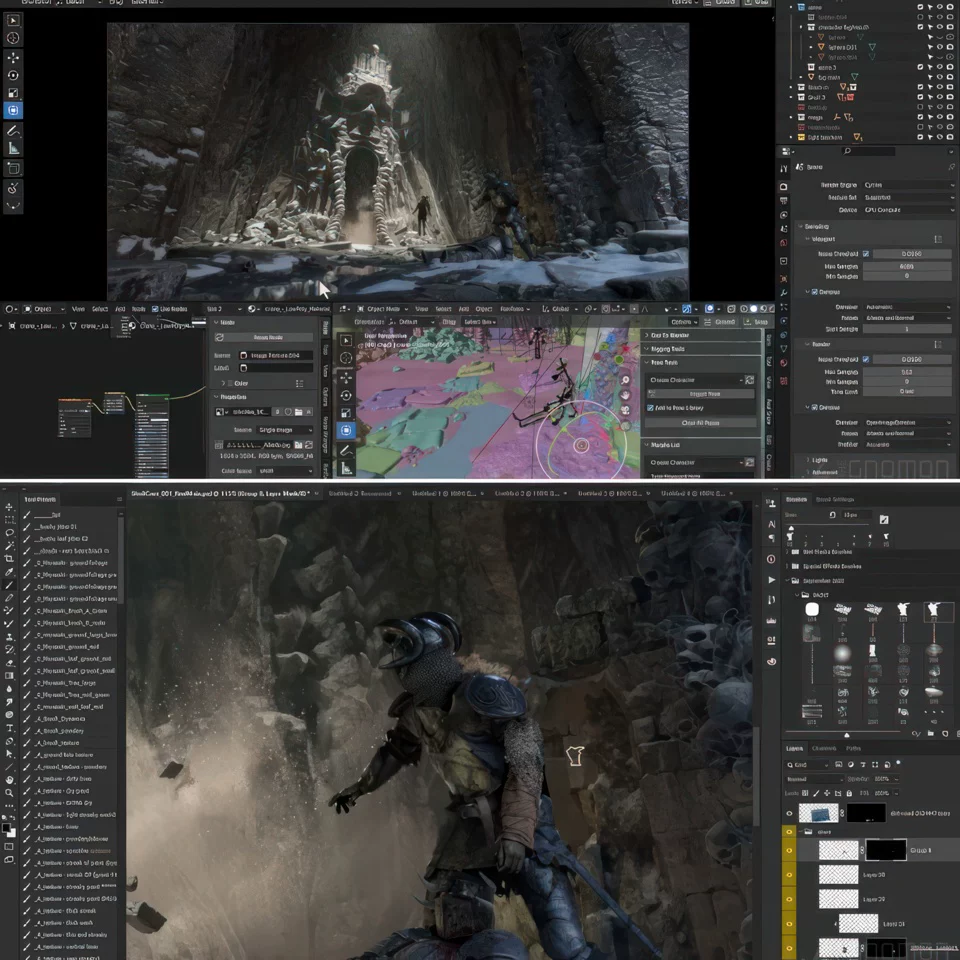
Task: Open the Feature Set dropdown
Action: click(909, 197)
